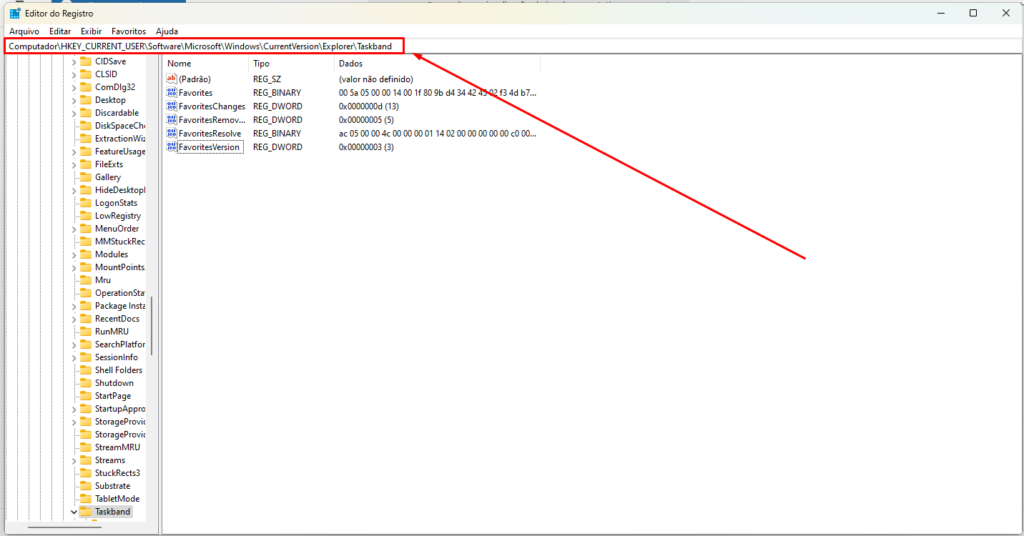Click the RecentDocs folder icon

point(86,319)
